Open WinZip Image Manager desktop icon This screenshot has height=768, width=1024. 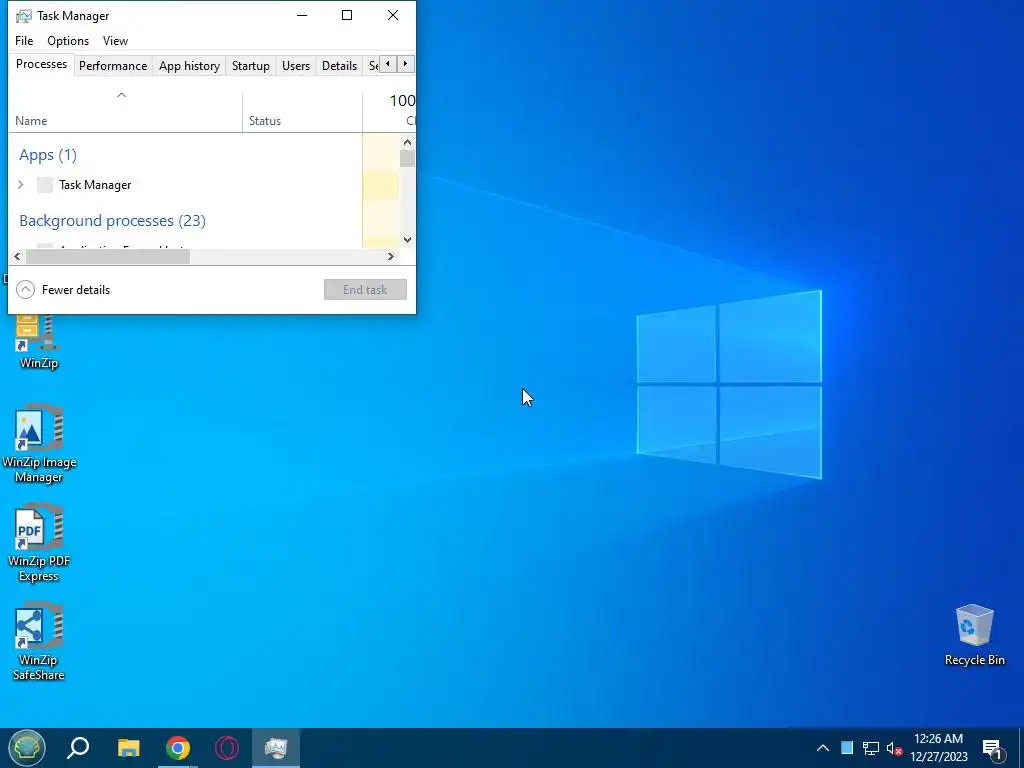[x=39, y=444]
